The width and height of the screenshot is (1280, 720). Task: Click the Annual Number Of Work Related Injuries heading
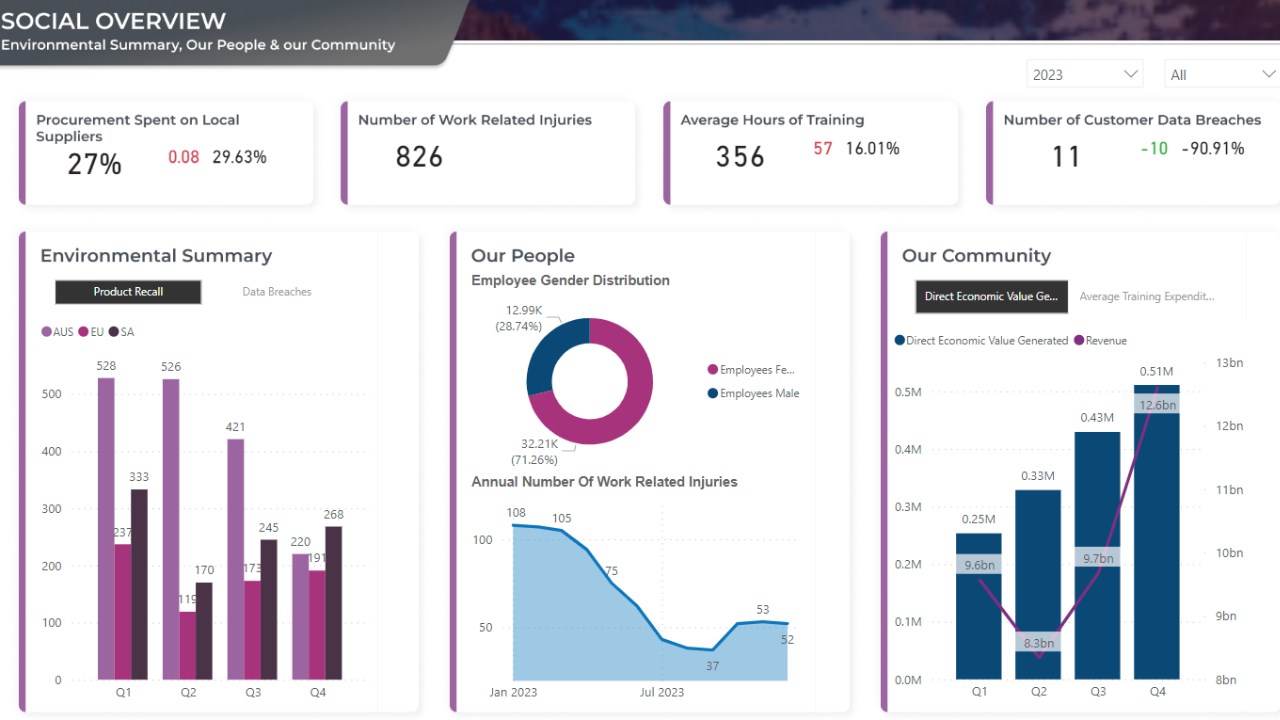pos(604,481)
